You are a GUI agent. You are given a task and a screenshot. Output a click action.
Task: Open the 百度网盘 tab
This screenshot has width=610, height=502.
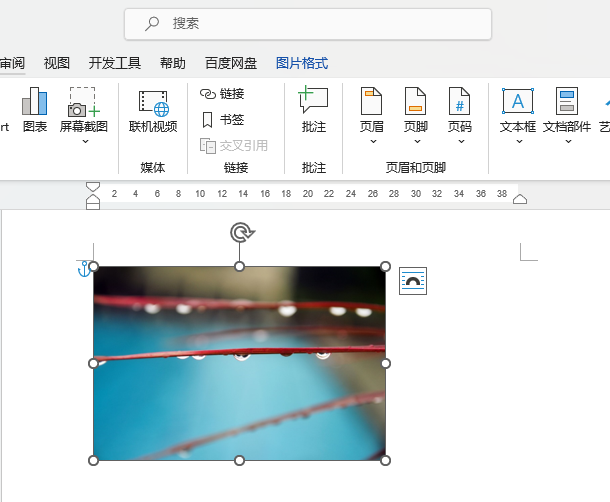231,63
